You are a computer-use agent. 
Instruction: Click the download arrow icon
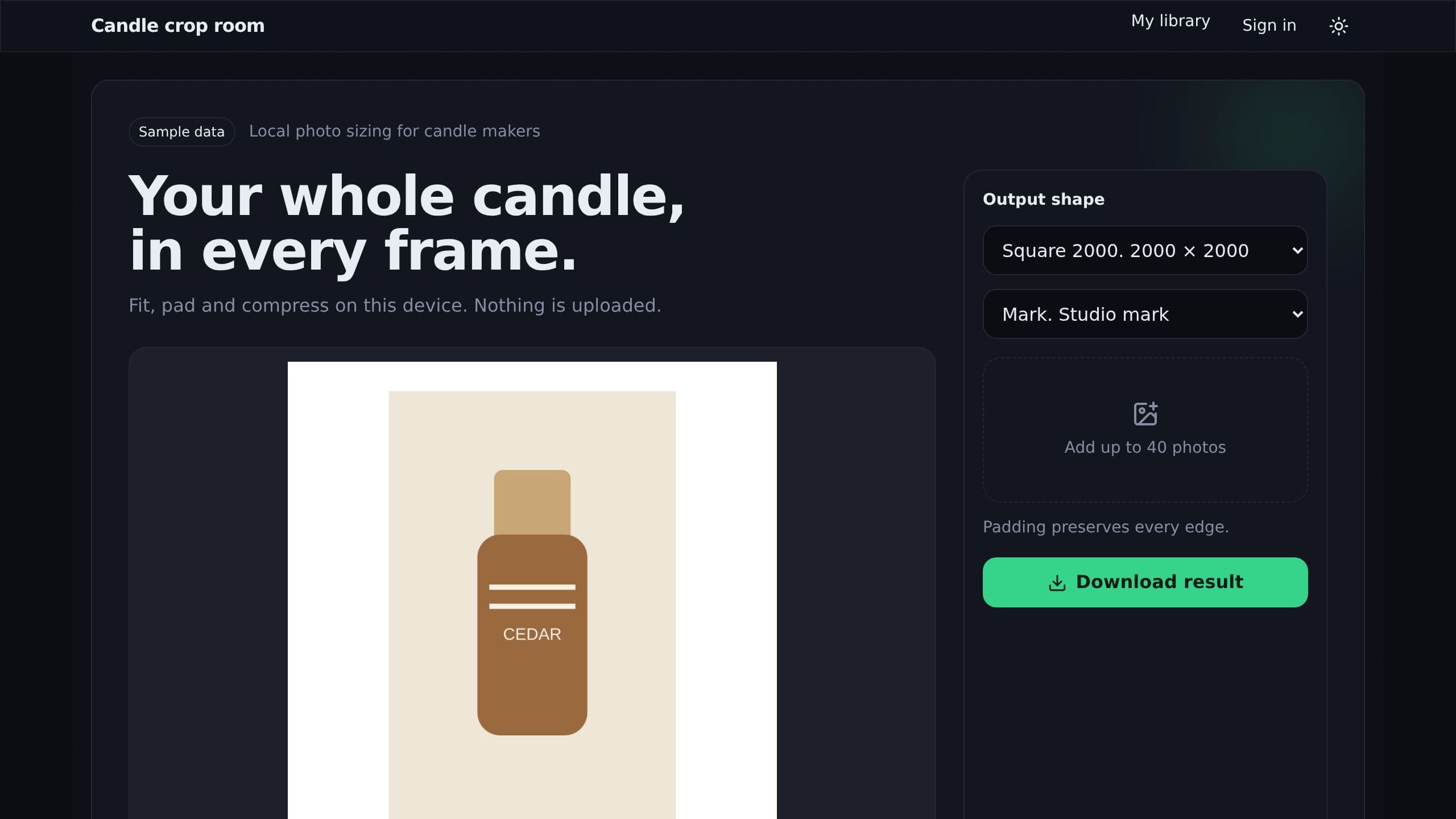click(1057, 582)
